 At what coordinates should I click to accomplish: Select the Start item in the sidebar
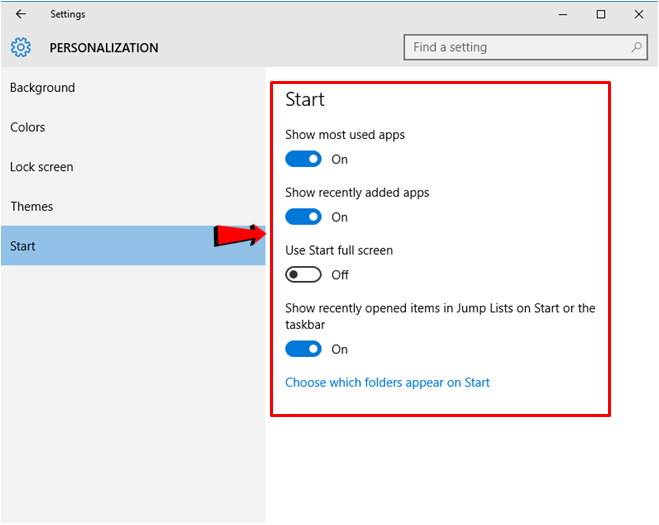[x=23, y=246]
